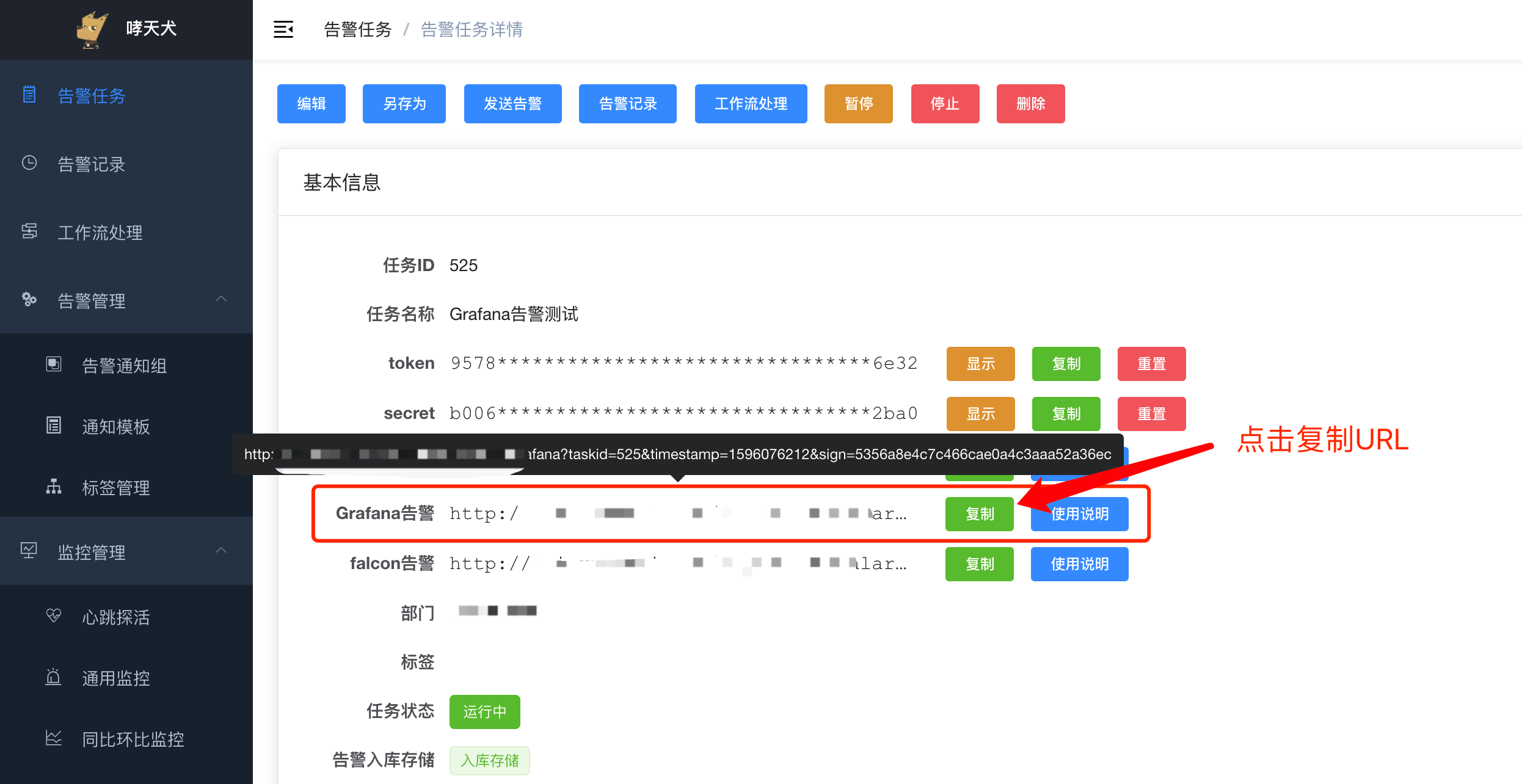1522x784 pixels.
Task: Collapse the 告警管理 submenu chevron
Action: coord(221,299)
